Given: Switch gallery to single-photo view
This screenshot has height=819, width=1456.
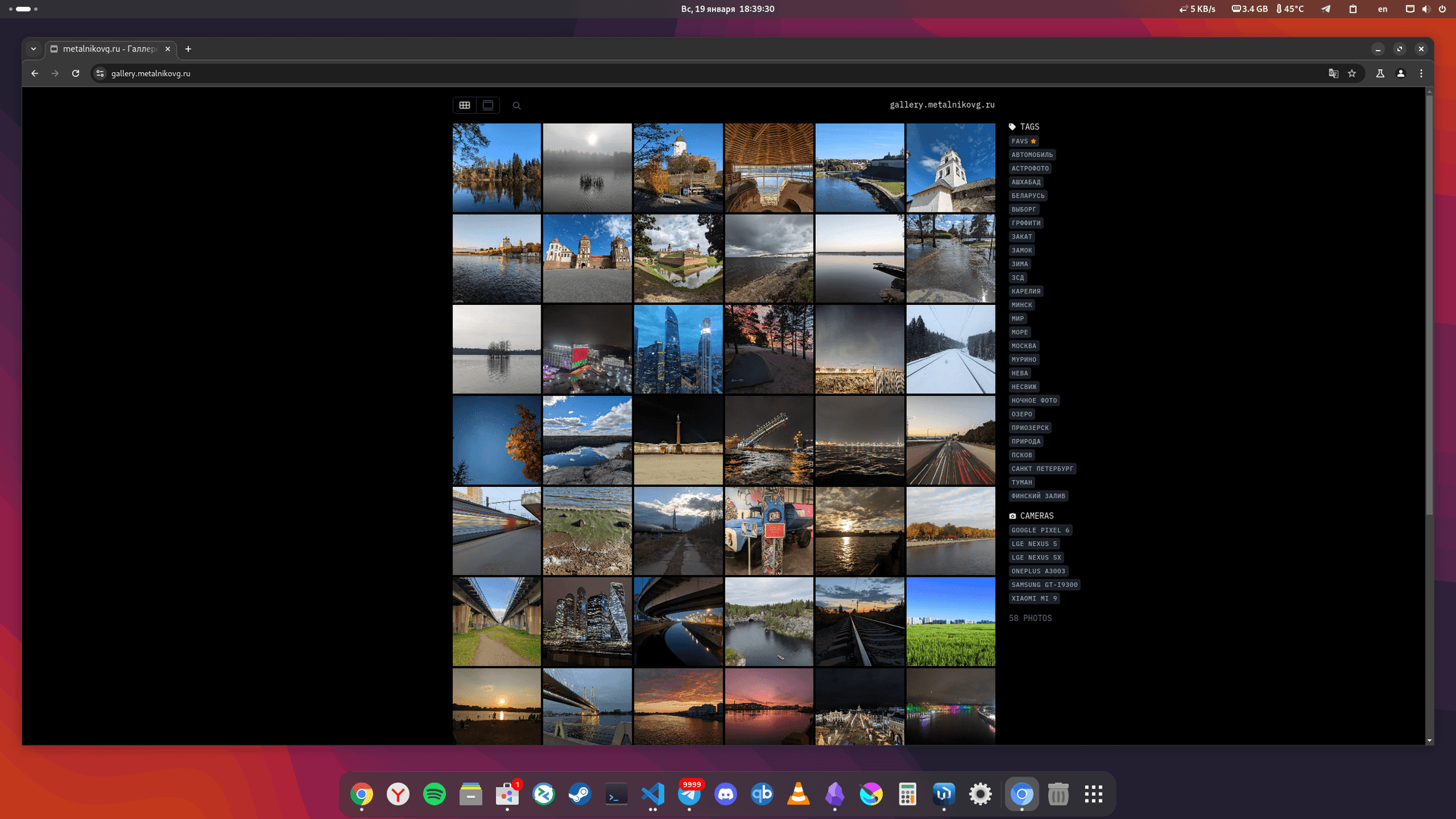Looking at the screenshot, I should [x=488, y=105].
